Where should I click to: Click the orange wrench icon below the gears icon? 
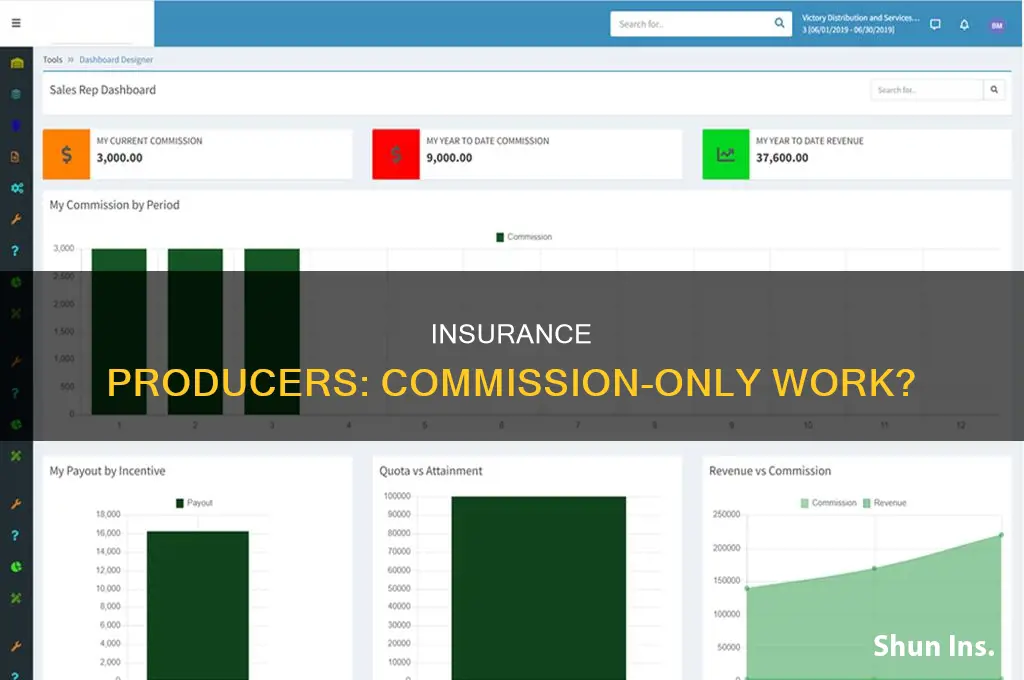click(16, 219)
